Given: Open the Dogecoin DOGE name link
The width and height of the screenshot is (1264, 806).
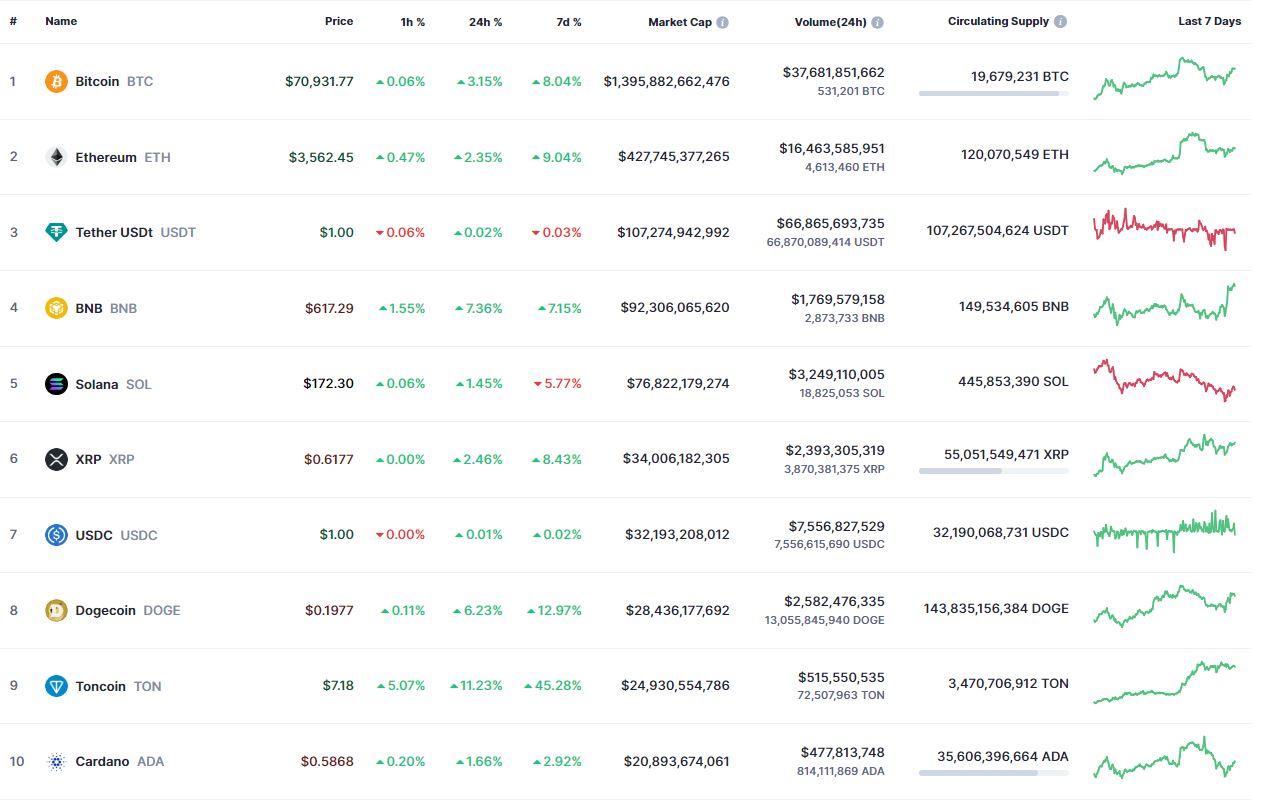Looking at the screenshot, I should tap(128, 610).
